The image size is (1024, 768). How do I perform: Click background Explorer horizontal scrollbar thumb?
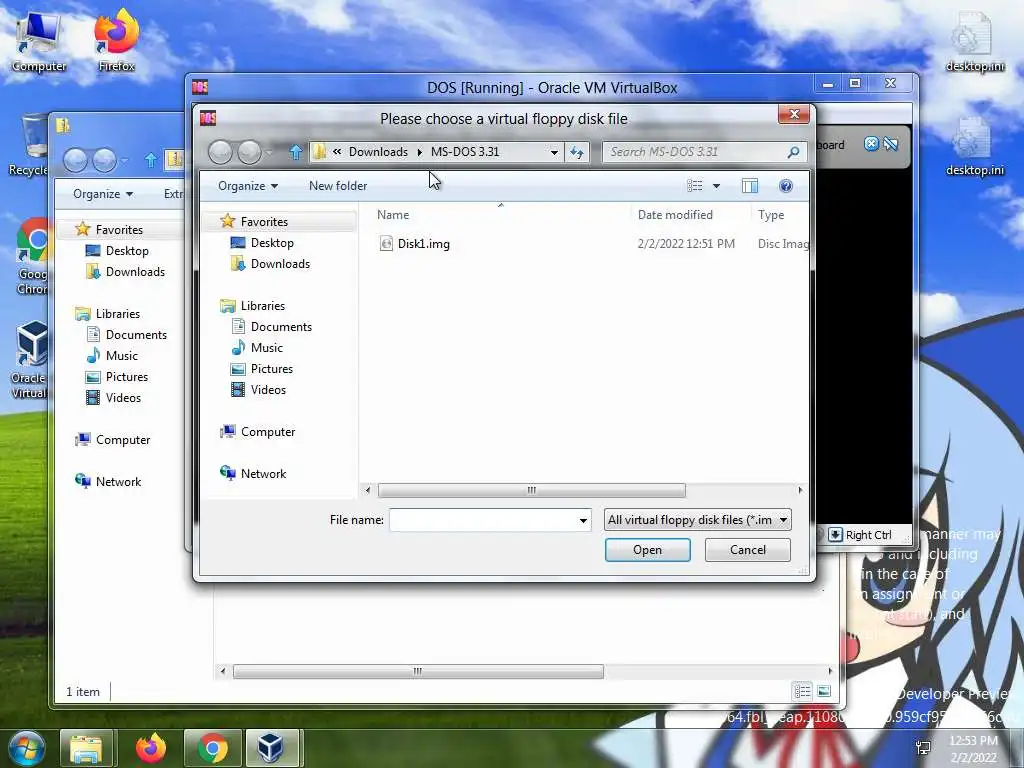(418, 671)
